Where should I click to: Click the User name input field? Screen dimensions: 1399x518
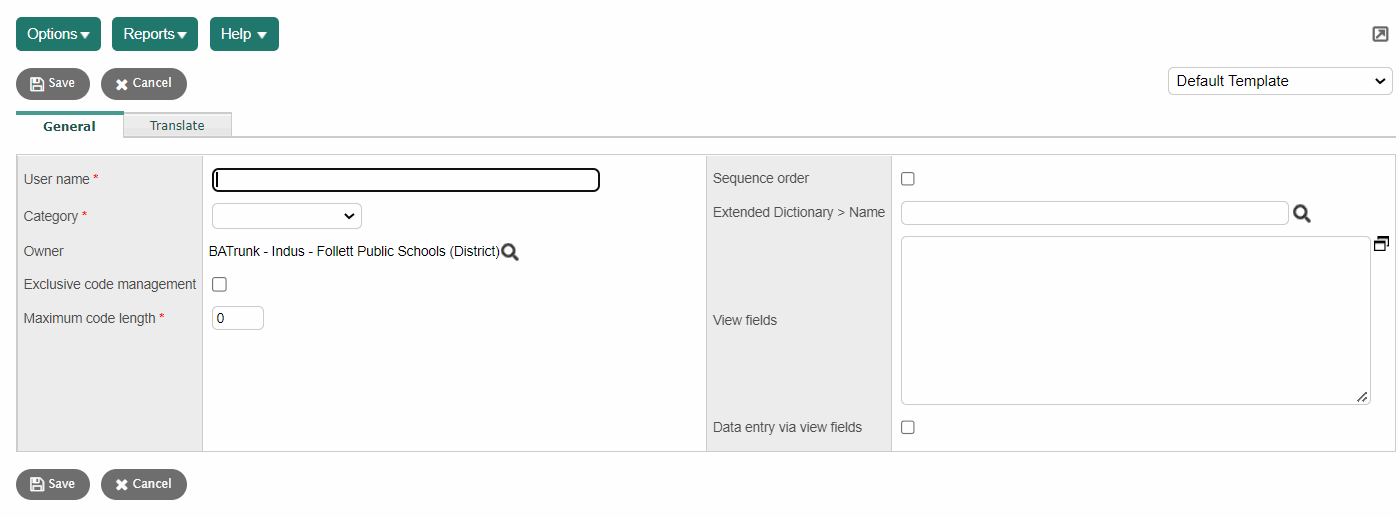(x=406, y=180)
